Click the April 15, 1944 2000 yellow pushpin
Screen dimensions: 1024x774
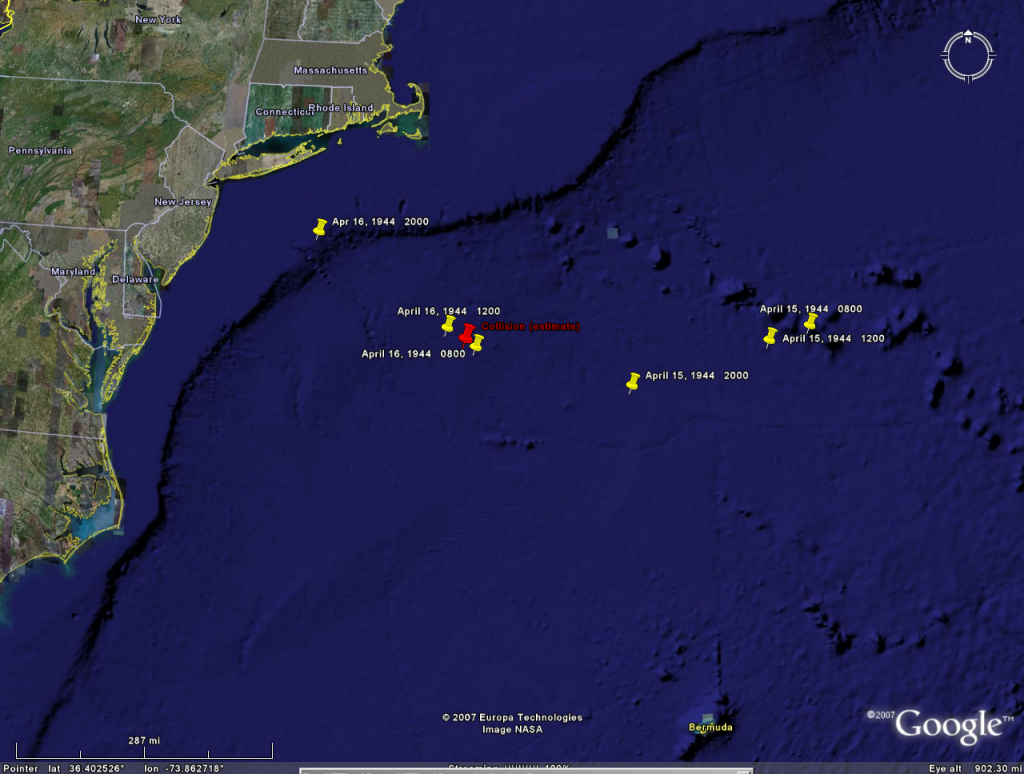pyautogui.click(x=633, y=381)
